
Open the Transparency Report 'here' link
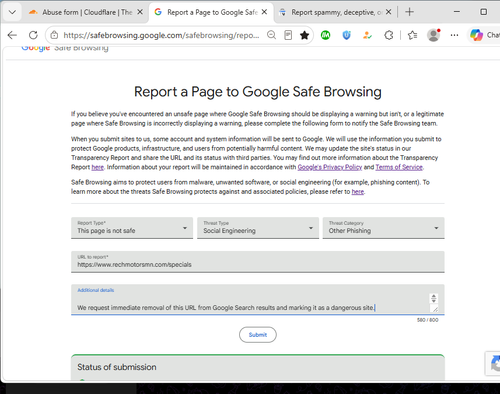click(98, 167)
